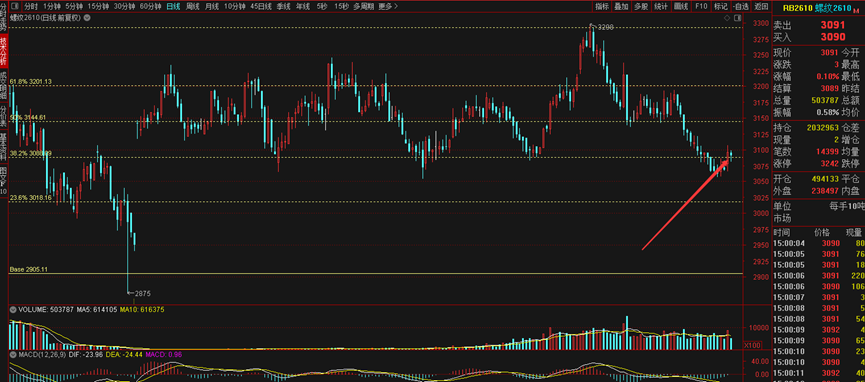Click the 返回 back button
The height and width of the screenshot is (382, 865).
point(761,7)
